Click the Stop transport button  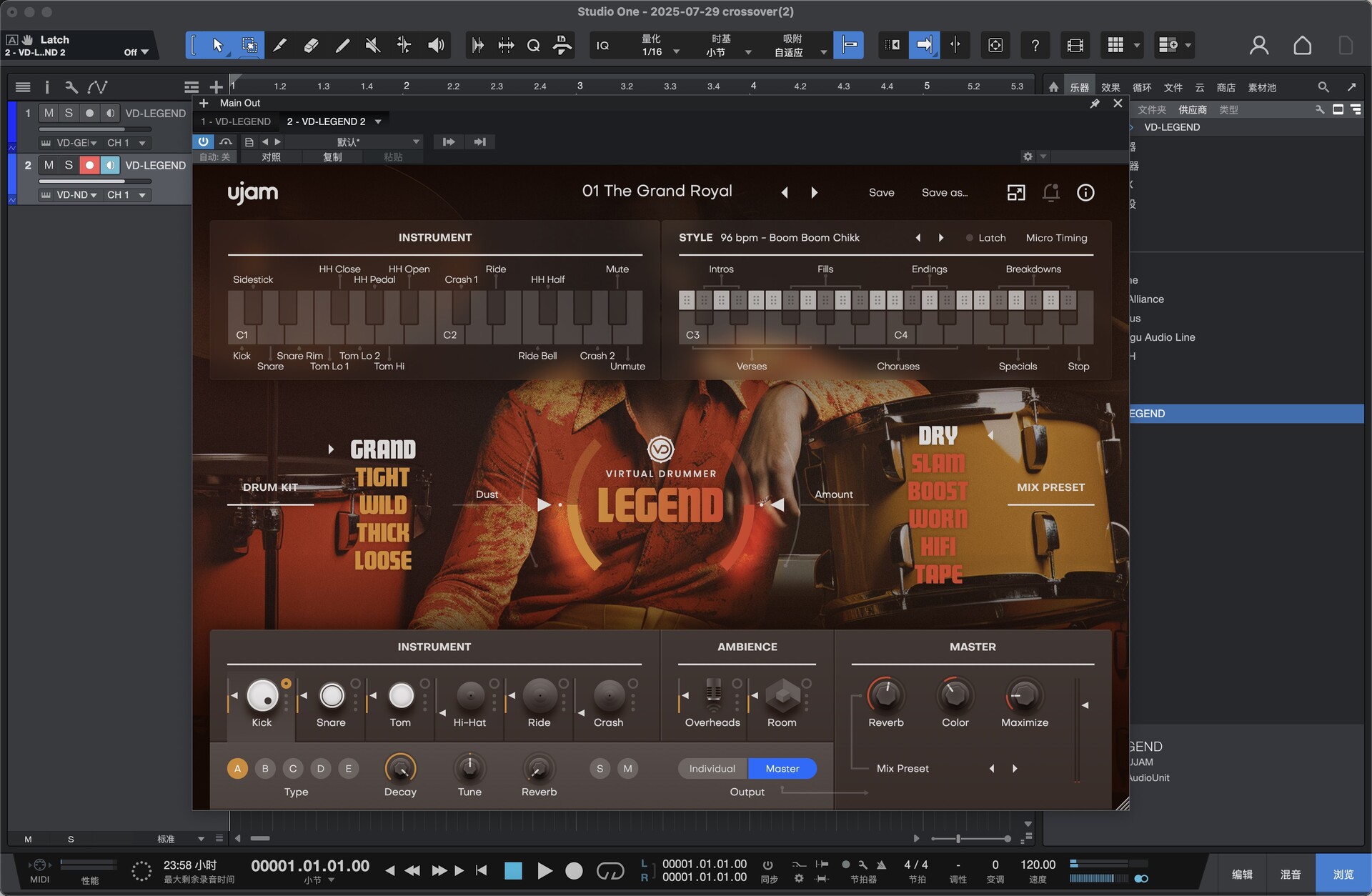coord(513,870)
